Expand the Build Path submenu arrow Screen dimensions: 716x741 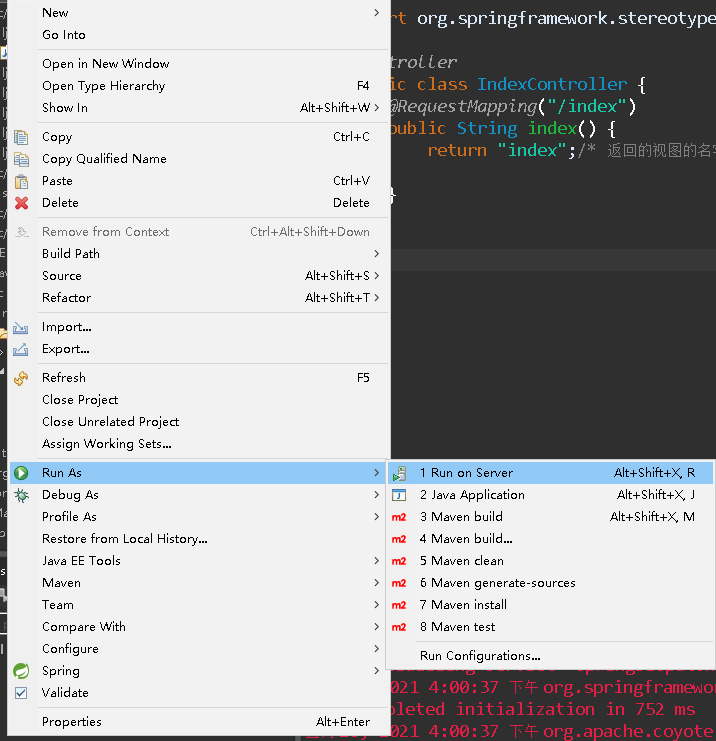pyautogui.click(x=377, y=254)
